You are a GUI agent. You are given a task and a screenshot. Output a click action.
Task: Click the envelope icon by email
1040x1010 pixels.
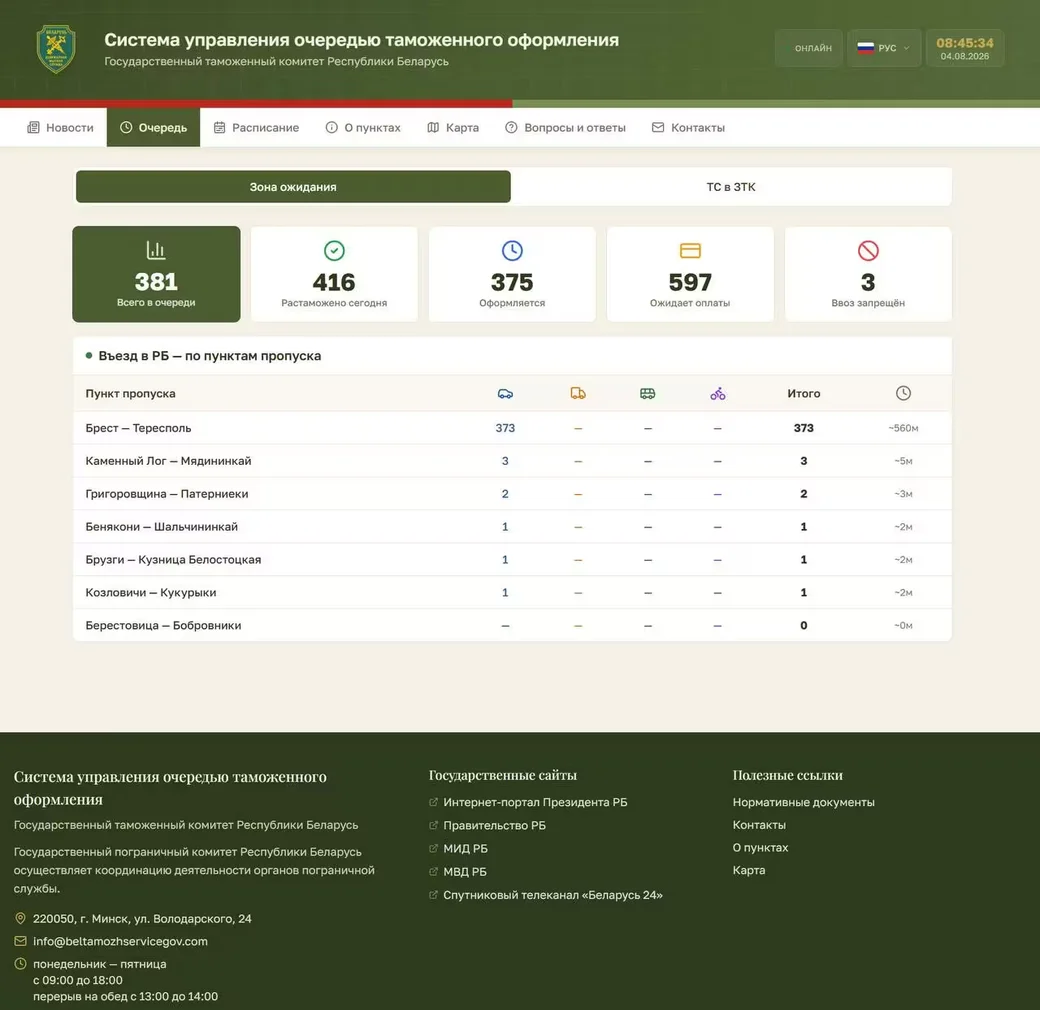tap(21, 941)
